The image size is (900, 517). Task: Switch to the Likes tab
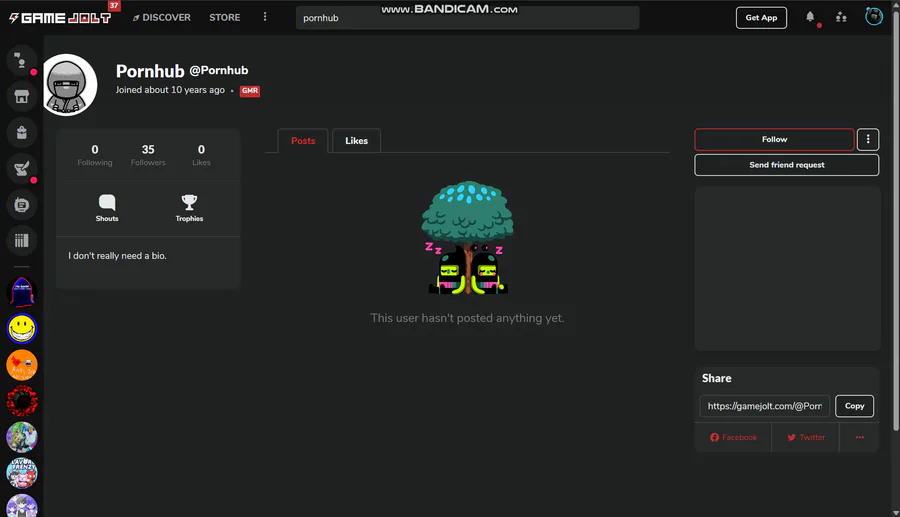click(x=356, y=141)
